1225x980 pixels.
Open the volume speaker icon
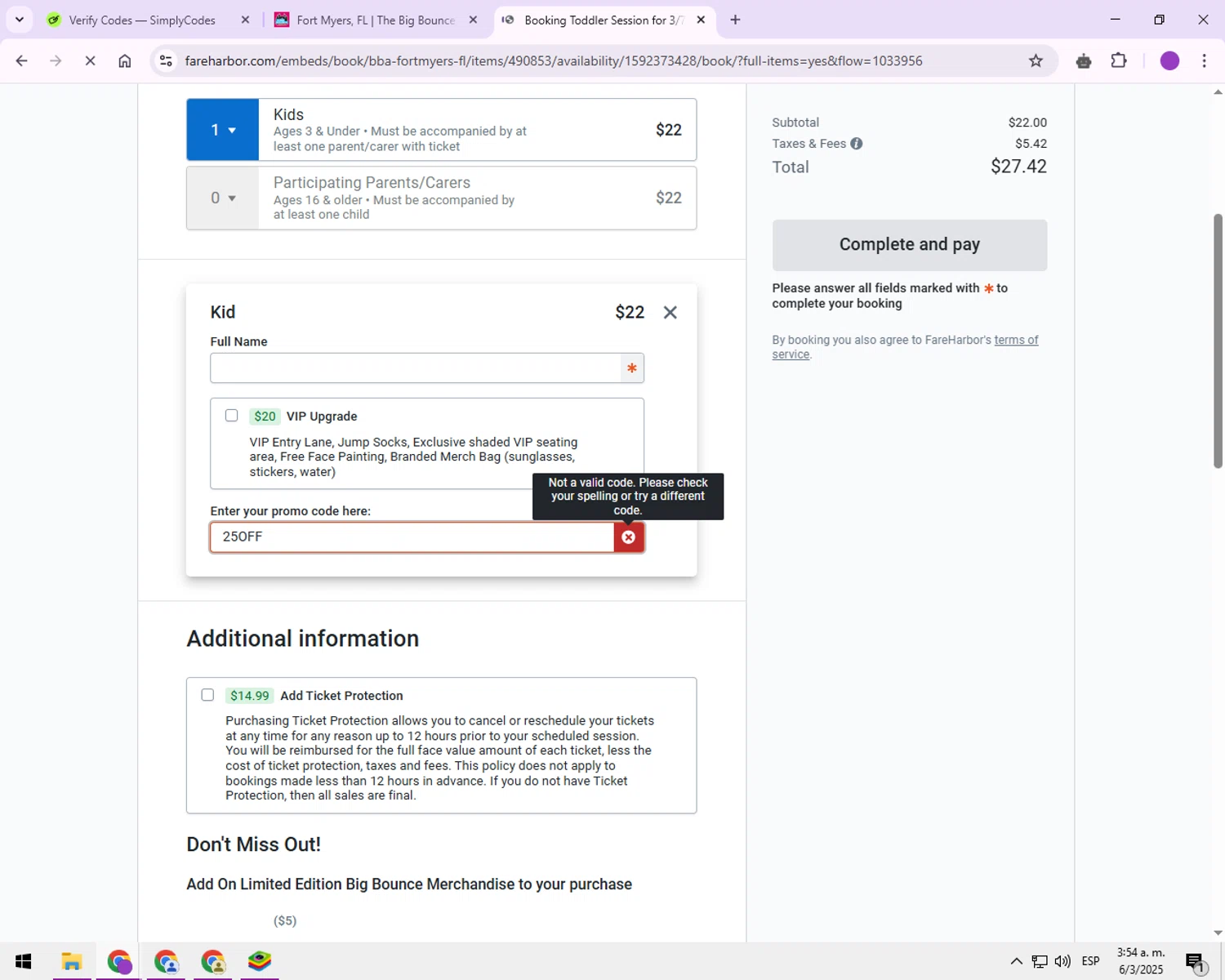coord(1062,961)
